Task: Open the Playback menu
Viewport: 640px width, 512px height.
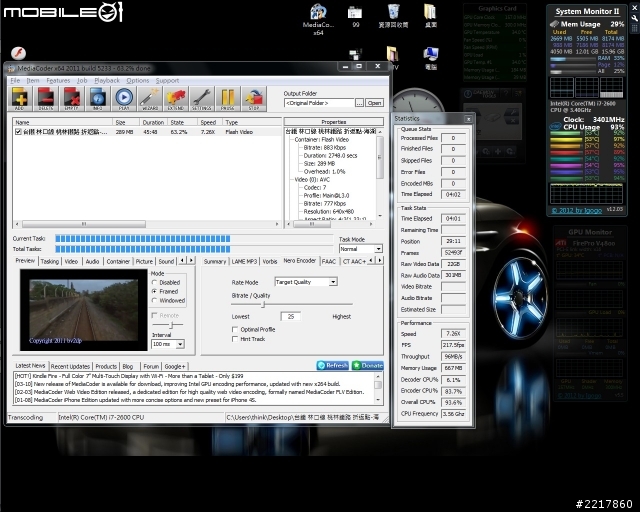Action: coord(107,80)
